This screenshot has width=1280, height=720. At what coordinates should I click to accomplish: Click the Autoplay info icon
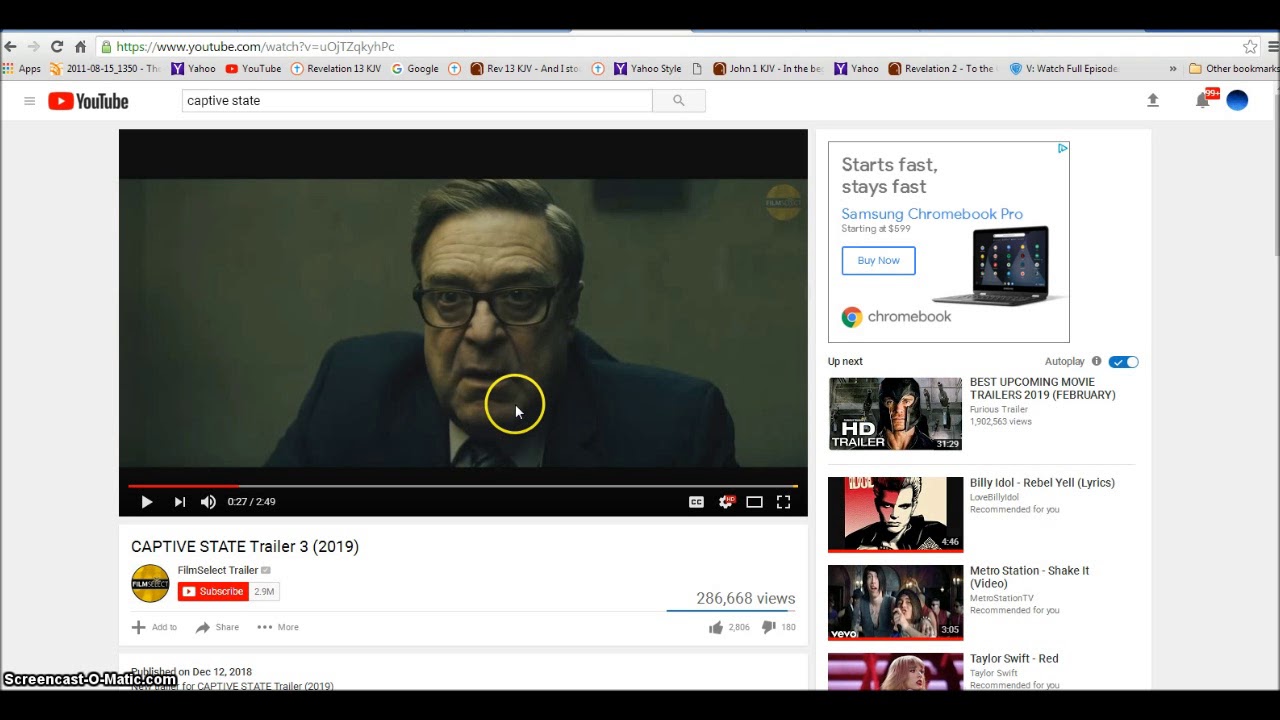point(1096,361)
